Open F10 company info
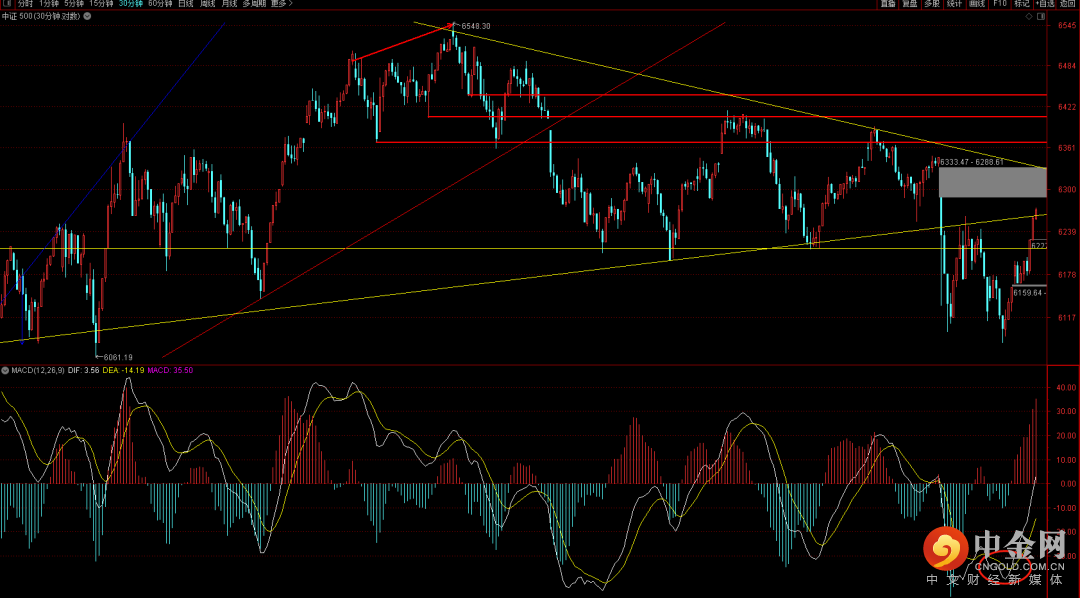The height and width of the screenshot is (598, 1080). click(x=999, y=3)
